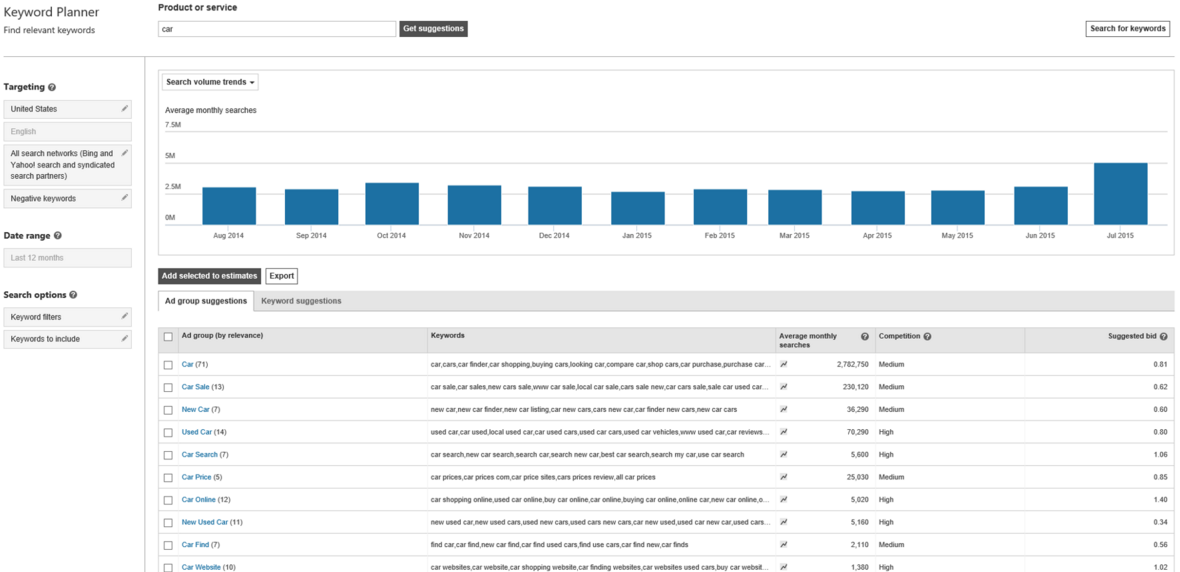Click the Jul 2015 bar in the chart
The height and width of the screenshot is (572, 1180).
[x=1121, y=193]
